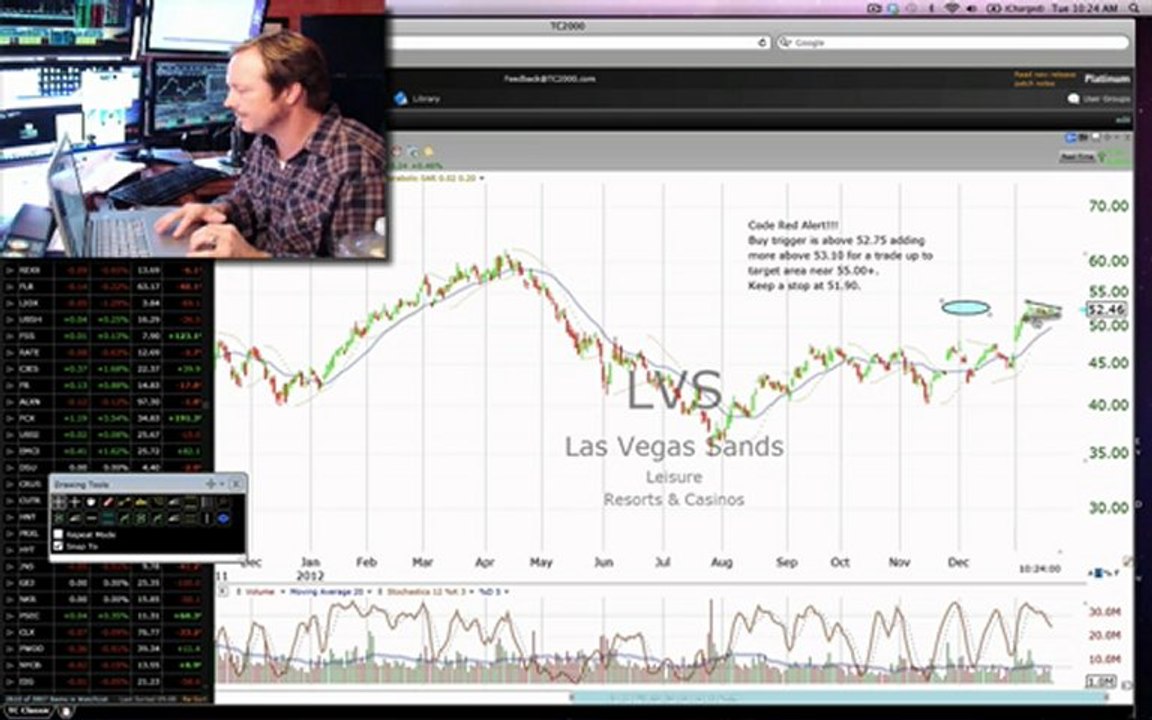Select the plain horizontal line drawing tool

tap(91, 518)
